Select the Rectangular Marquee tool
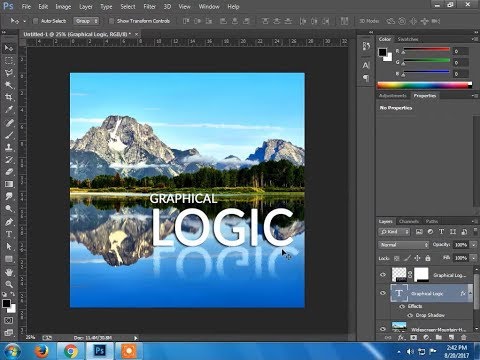480x360 pixels. pos(9,61)
